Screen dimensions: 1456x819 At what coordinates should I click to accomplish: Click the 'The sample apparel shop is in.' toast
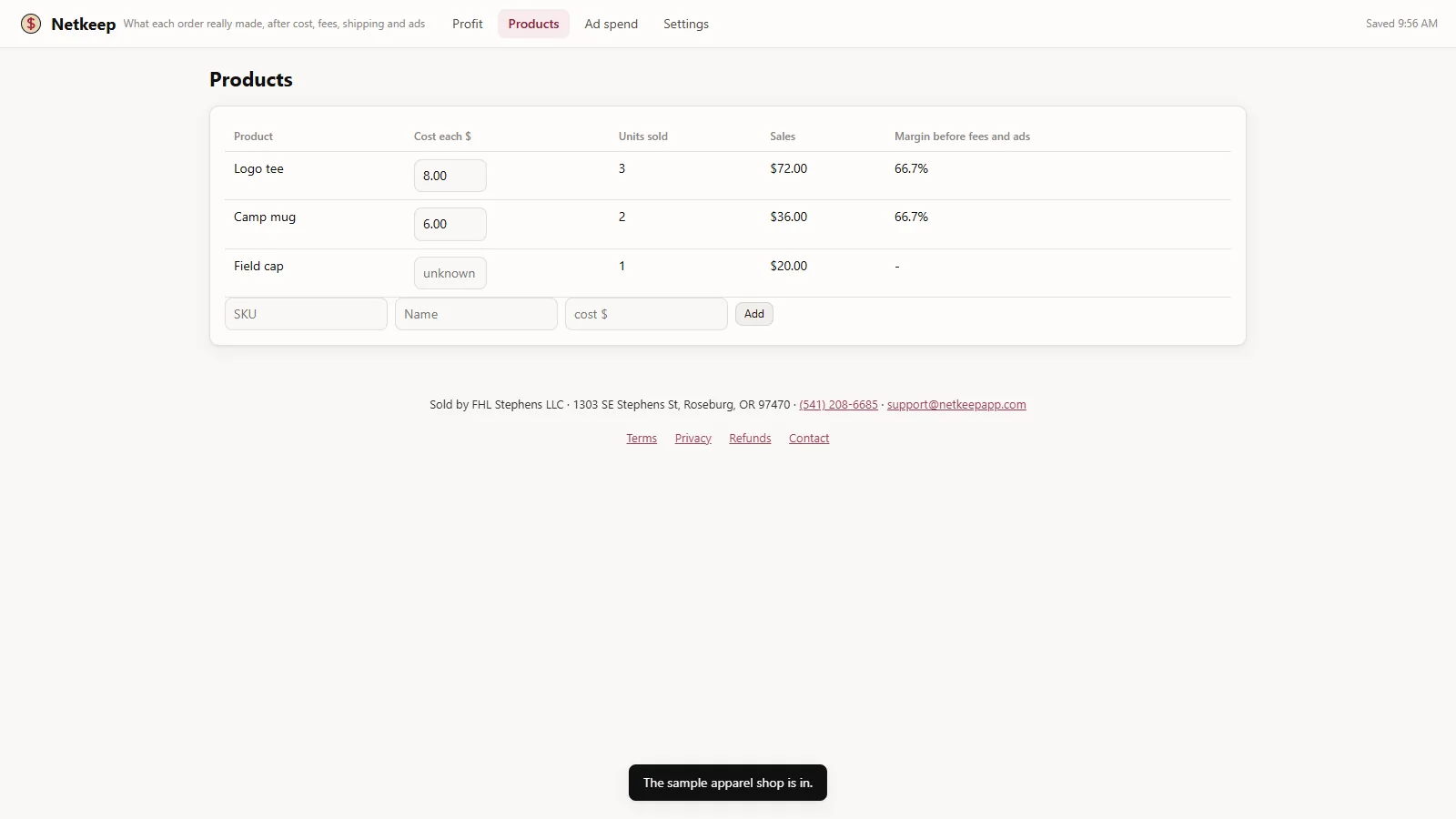coord(728,783)
